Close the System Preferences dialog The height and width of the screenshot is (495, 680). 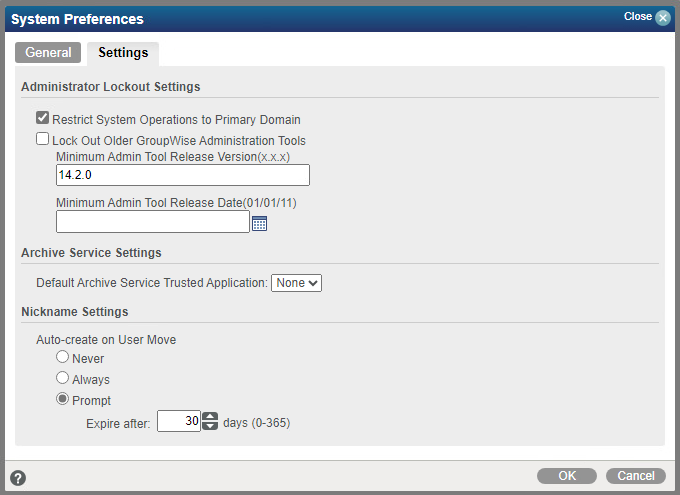(x=662, y=18)
